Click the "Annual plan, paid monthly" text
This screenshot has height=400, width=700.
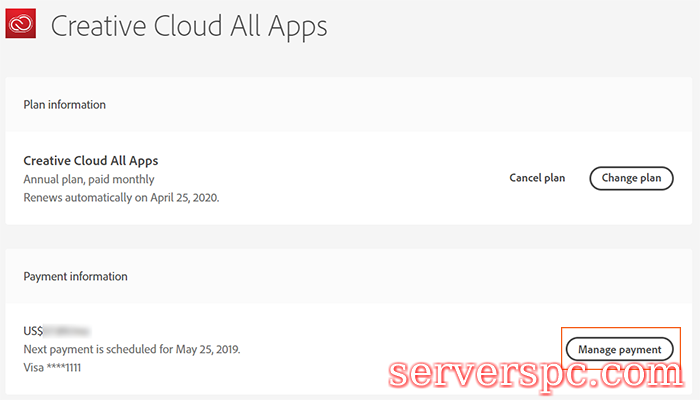tap(89, 179)
